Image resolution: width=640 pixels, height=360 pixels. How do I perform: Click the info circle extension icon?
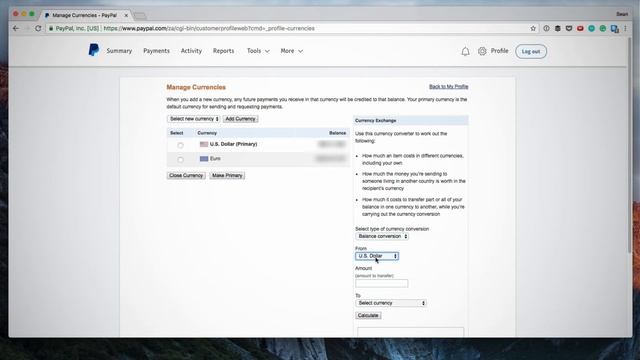pos(546,29)
